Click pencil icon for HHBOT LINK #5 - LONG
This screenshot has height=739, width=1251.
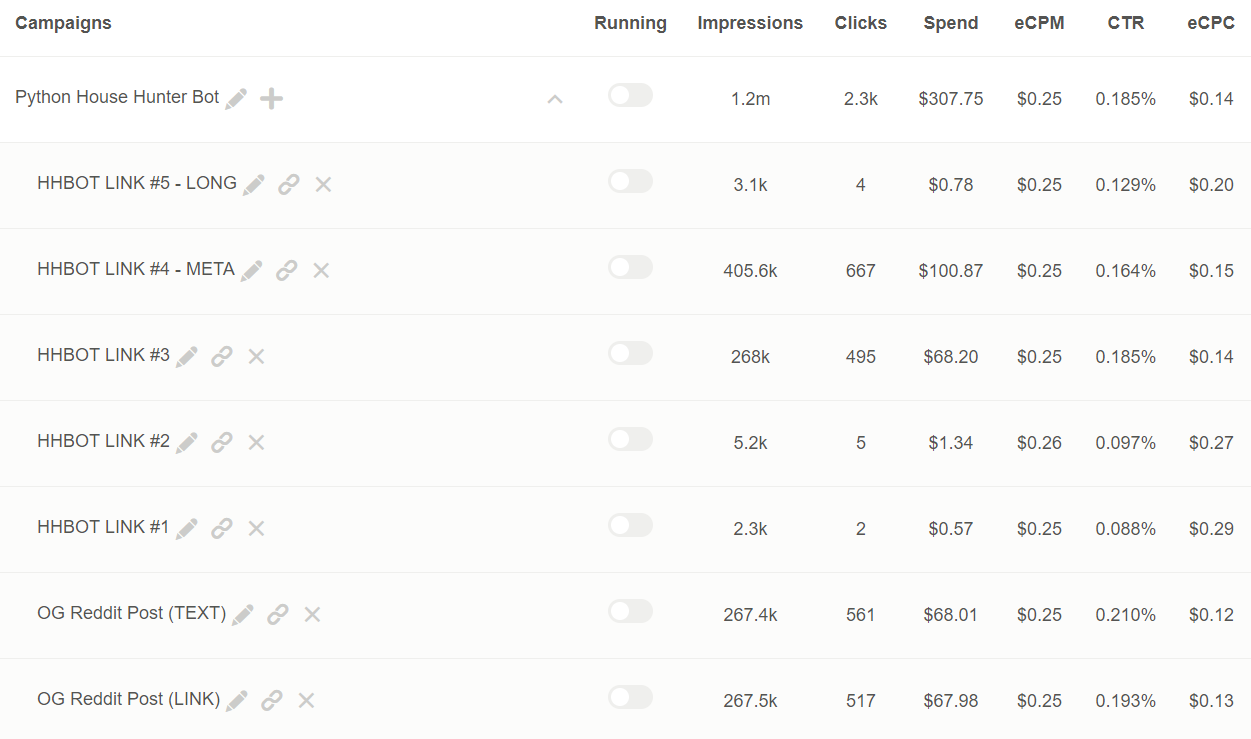(254, 184)
